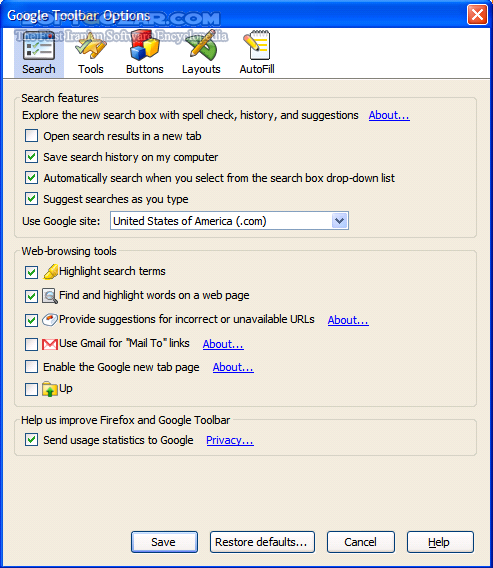493x568 pixels.
Task: Close the Google Toolbar Options dialog
Action: (x=477, y=15)
